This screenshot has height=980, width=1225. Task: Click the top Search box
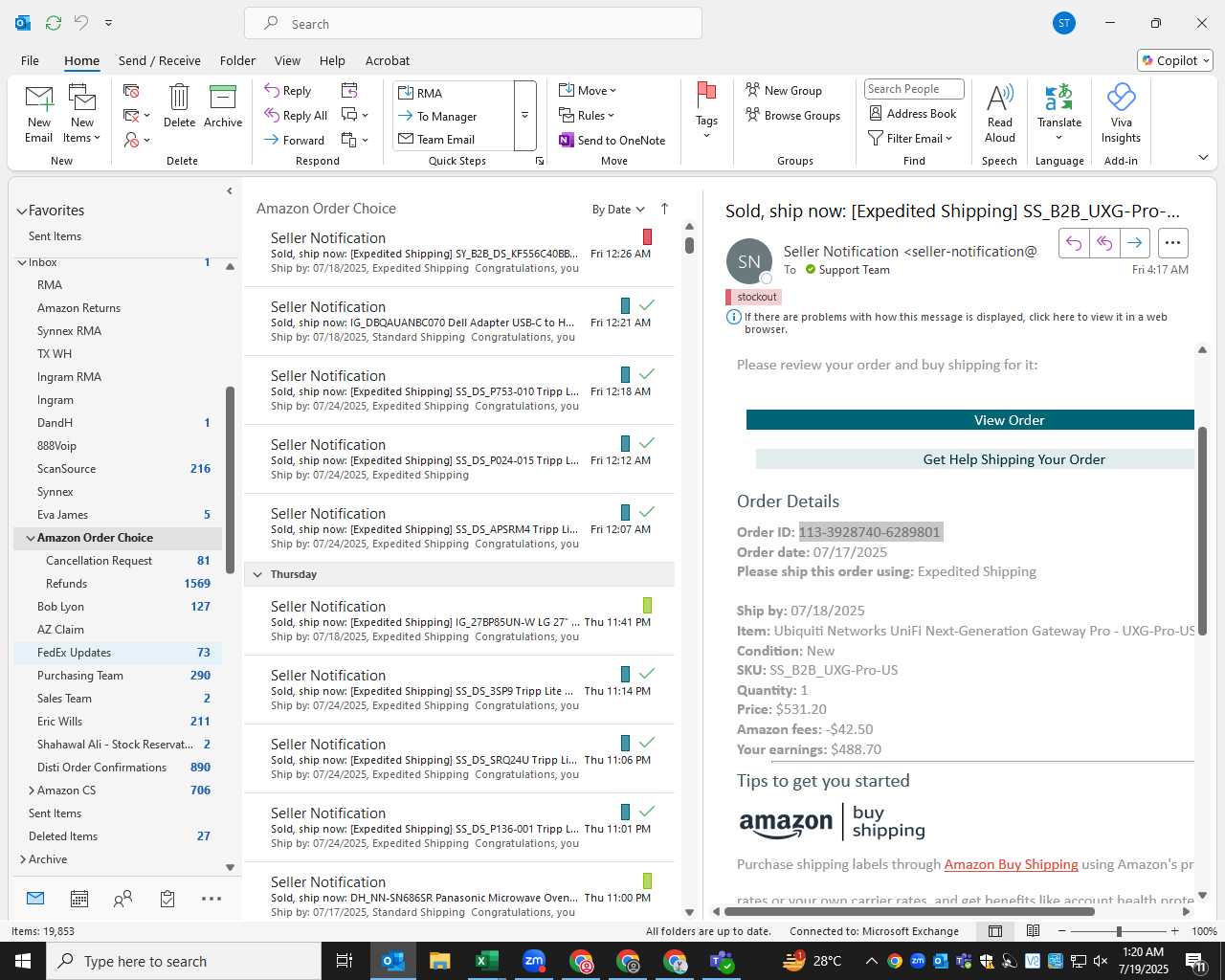click(x=474, y=23)
